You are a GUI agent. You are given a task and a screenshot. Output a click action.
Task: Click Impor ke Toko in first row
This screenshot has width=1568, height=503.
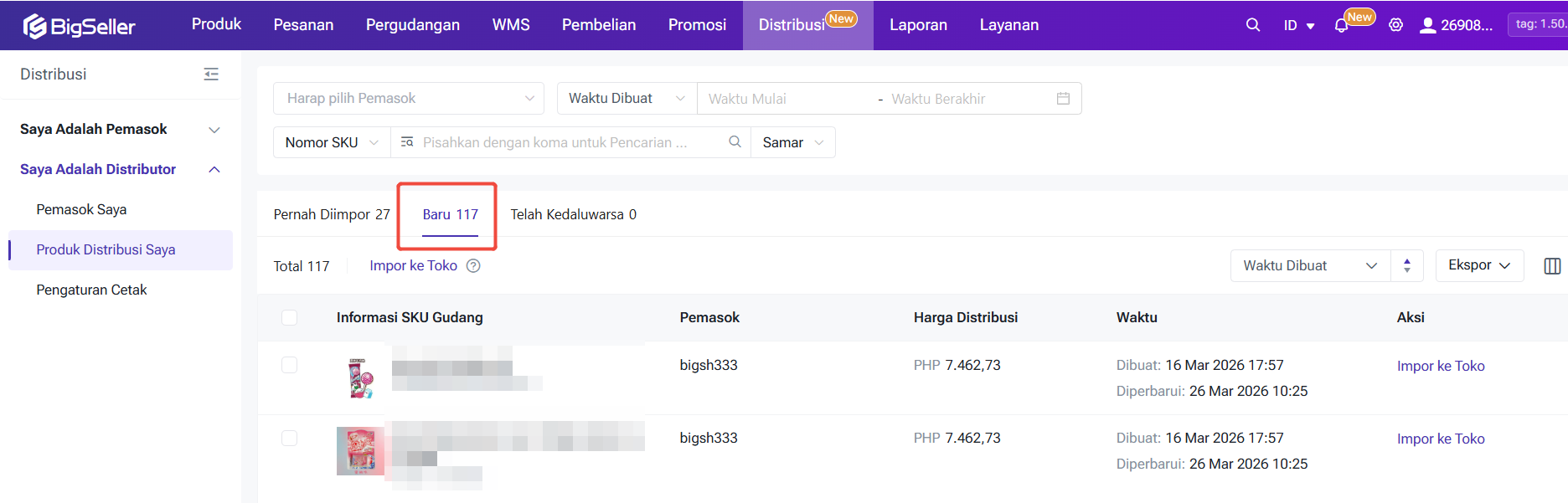click(x=1440, y=366)
